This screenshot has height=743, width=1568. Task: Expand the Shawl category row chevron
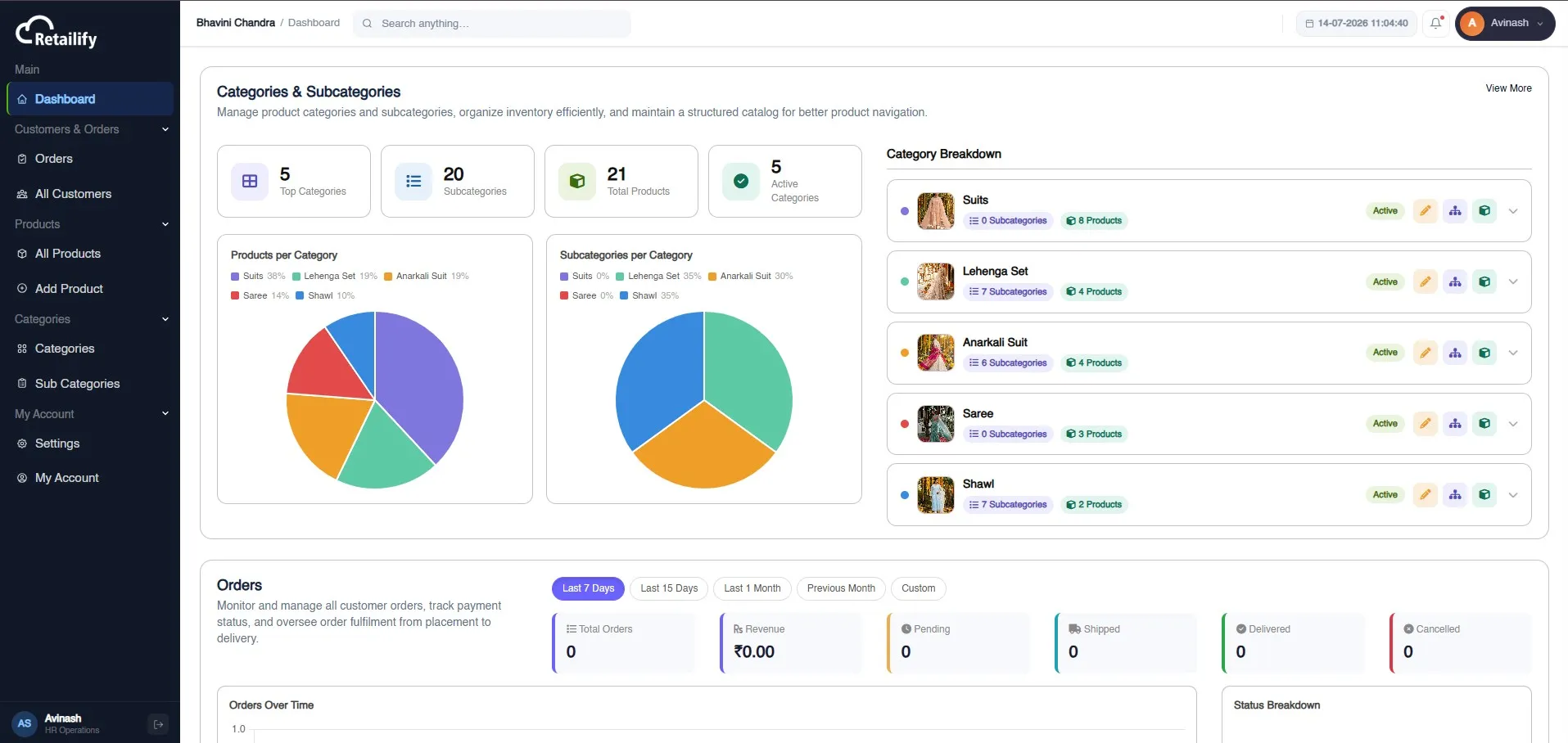coord(1513,494)
